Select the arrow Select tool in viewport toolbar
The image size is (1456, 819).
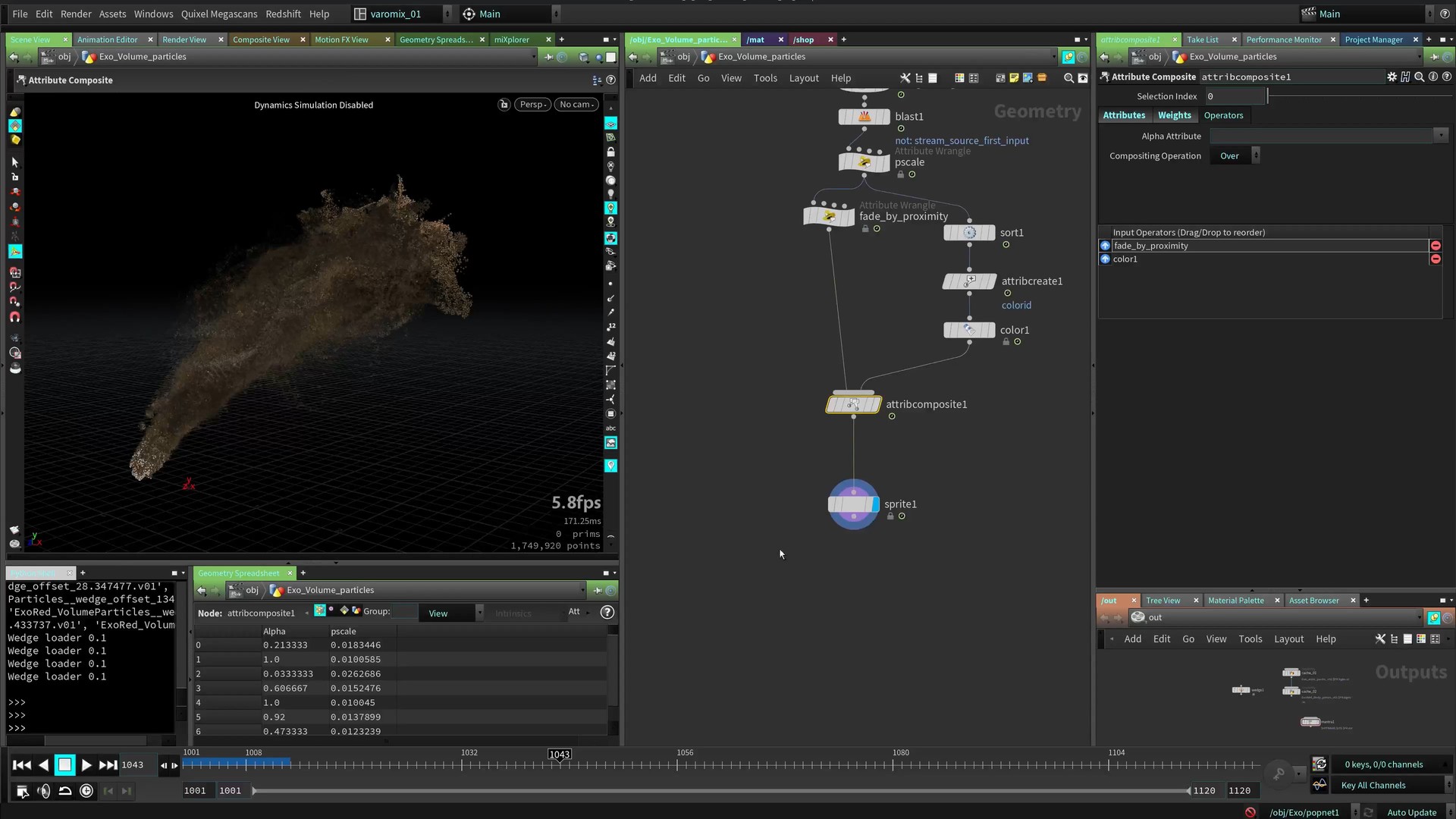14,162
